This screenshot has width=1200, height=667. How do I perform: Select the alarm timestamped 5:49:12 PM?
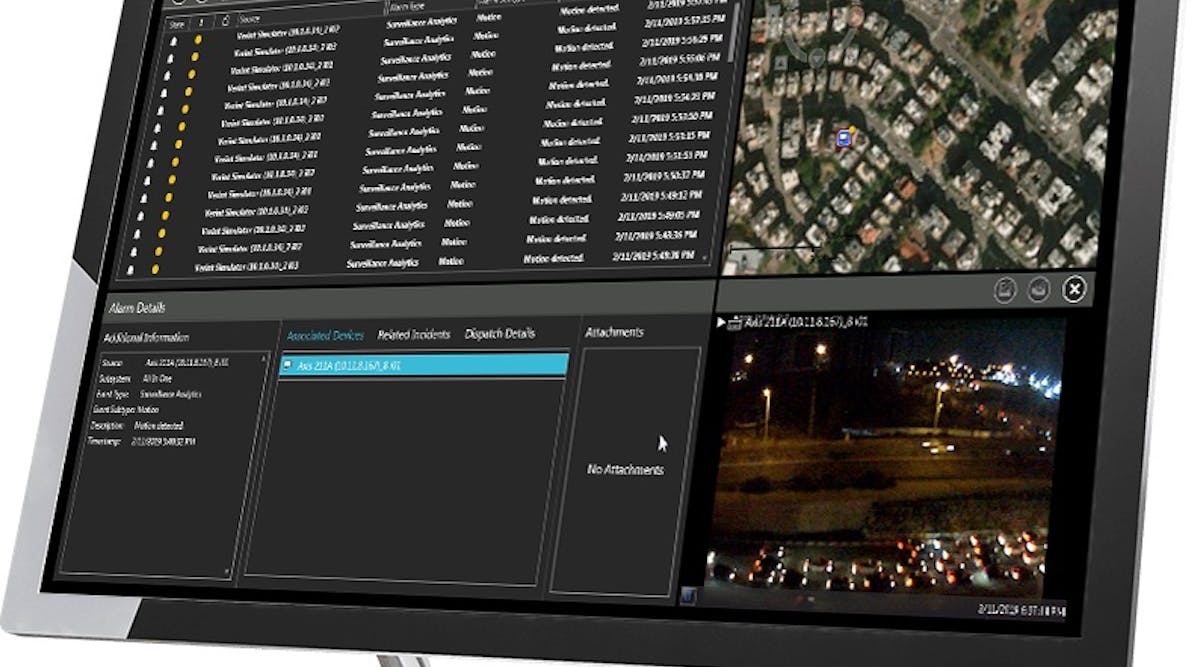(660, 196)
